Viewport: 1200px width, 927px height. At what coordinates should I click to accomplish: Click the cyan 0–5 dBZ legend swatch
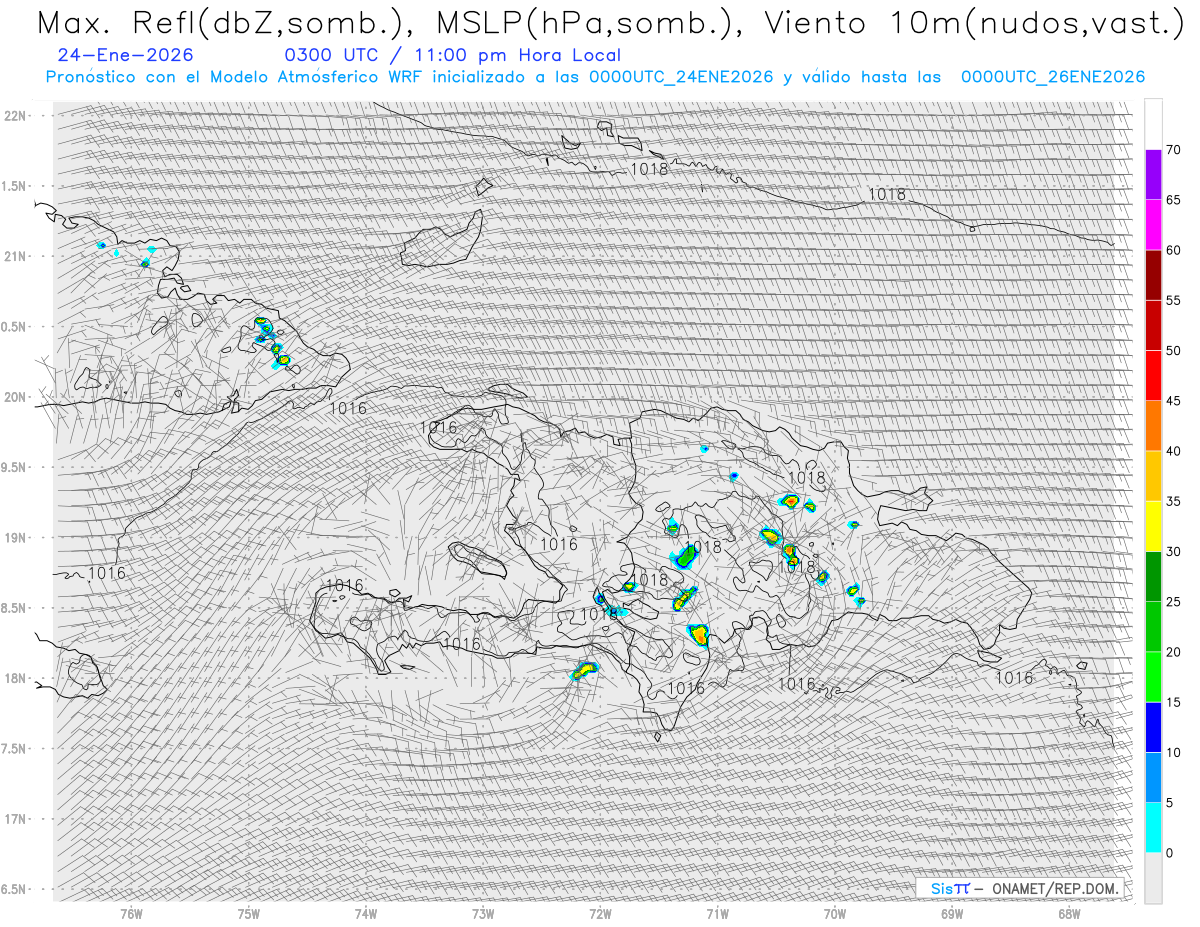1153,828
